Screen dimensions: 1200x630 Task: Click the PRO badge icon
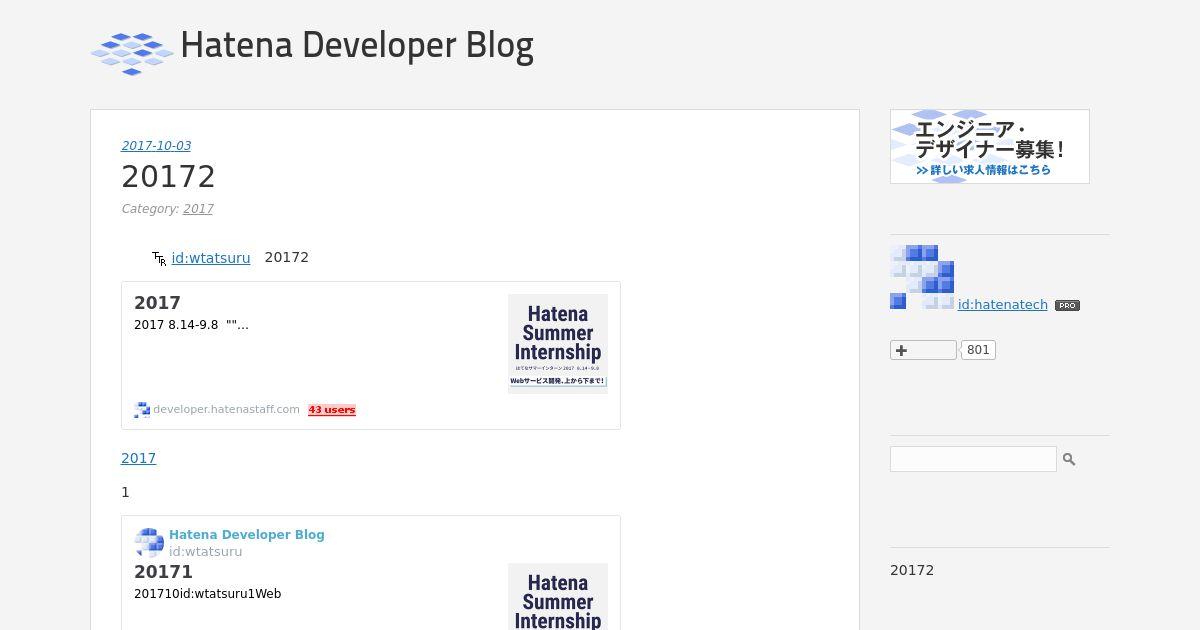click(x=1067, y=306)
